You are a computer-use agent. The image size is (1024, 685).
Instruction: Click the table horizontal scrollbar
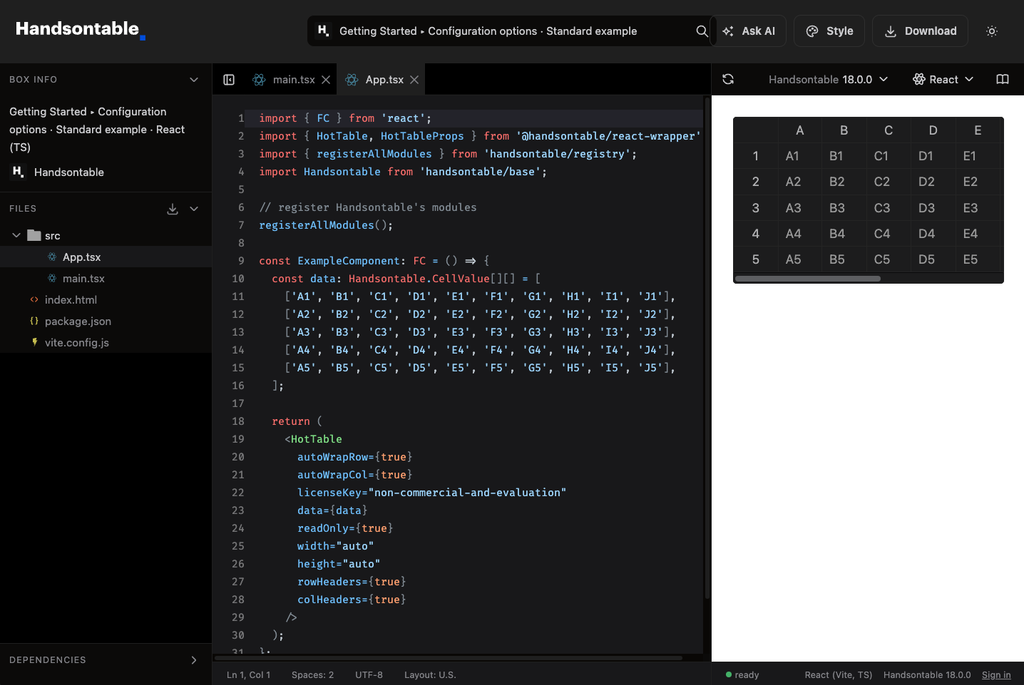coord(808,279)
